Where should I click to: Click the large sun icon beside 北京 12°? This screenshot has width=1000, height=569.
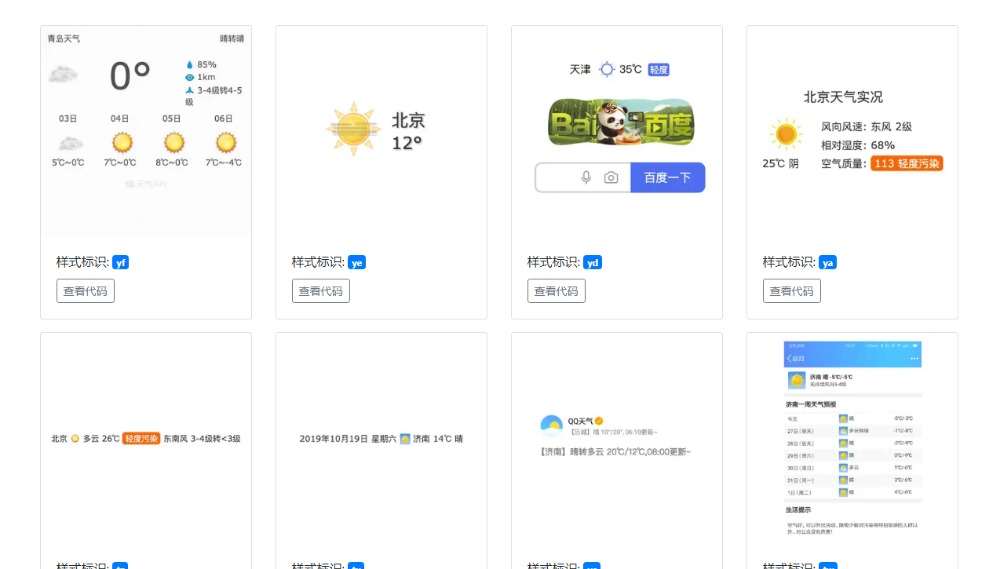pyautogui.click(x=353, y=130)
